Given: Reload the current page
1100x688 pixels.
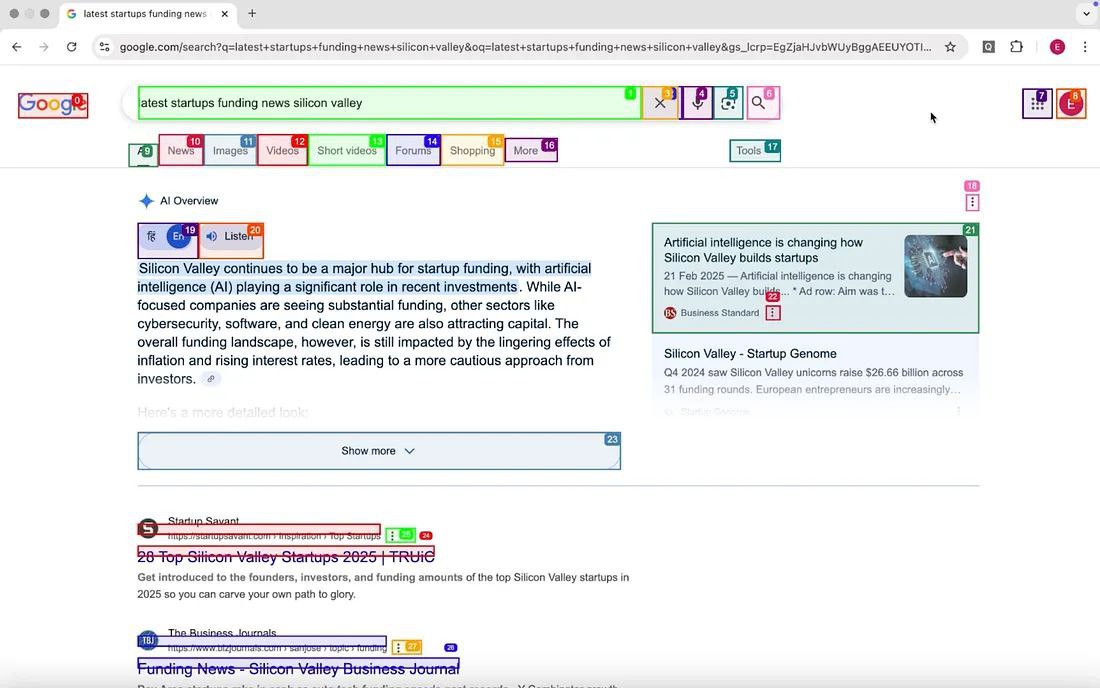Looking at the screenshot, I should click(72, 47).
